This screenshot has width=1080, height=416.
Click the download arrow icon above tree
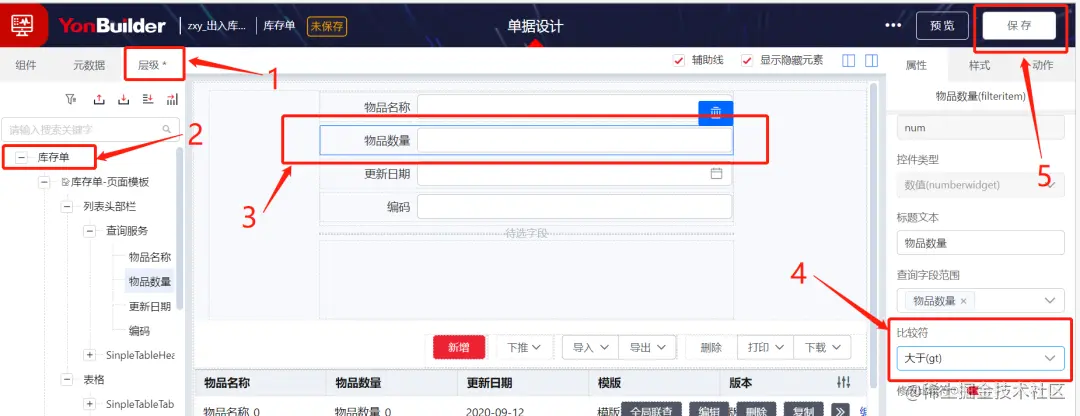point(124,100)
